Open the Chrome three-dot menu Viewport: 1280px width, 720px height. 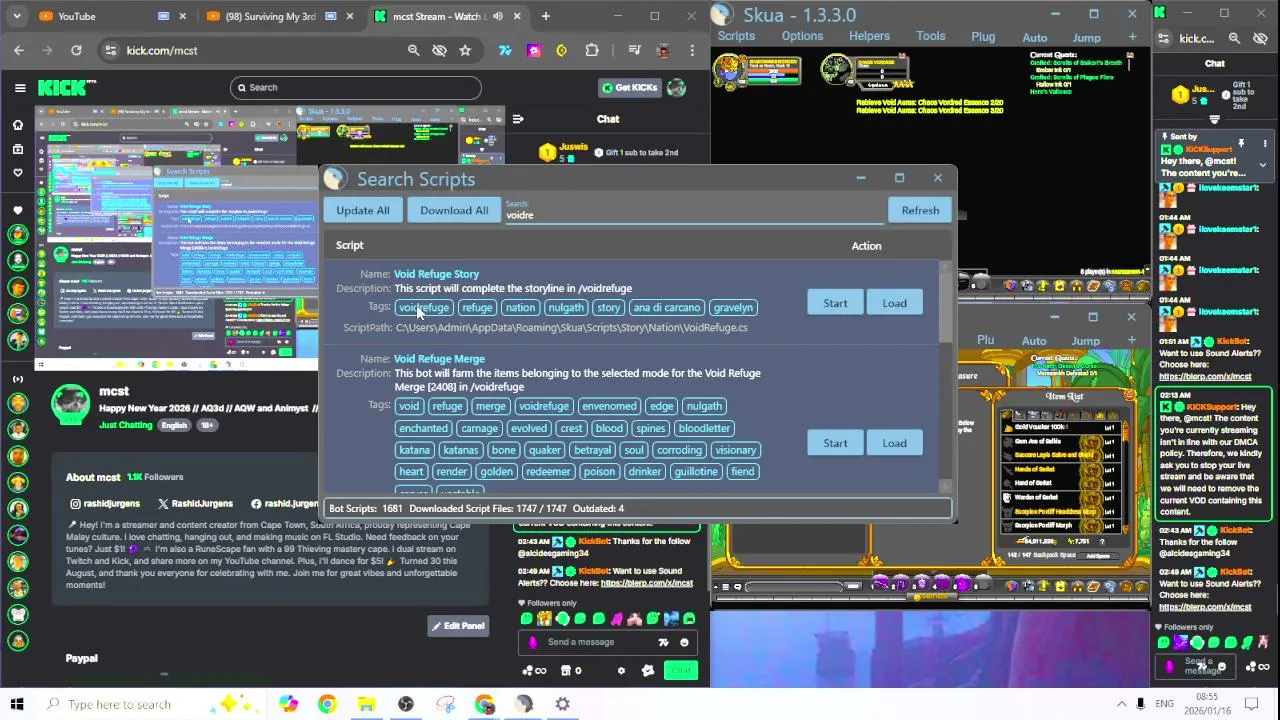692,50
